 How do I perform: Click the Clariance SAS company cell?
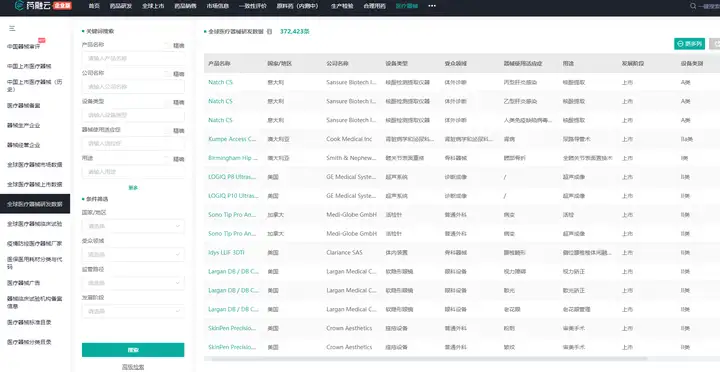click(344, 253)
